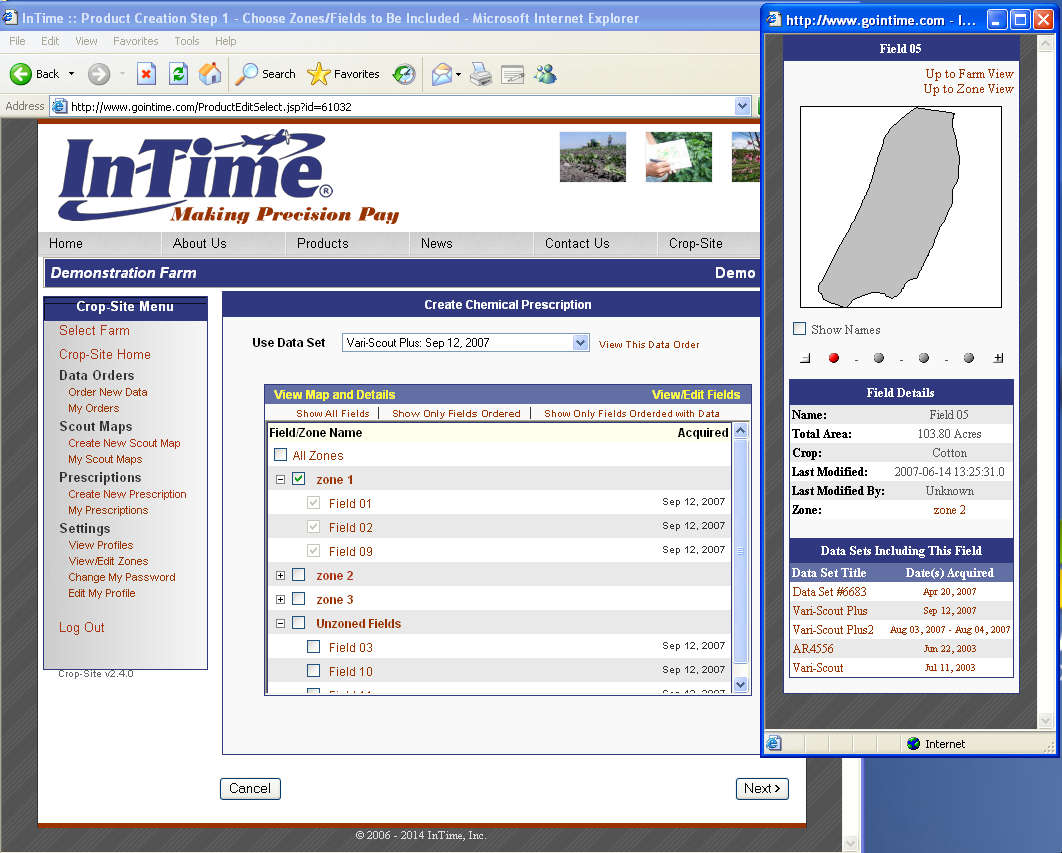Click the Search magnifier toolbar icon

(x=247, y=74)
